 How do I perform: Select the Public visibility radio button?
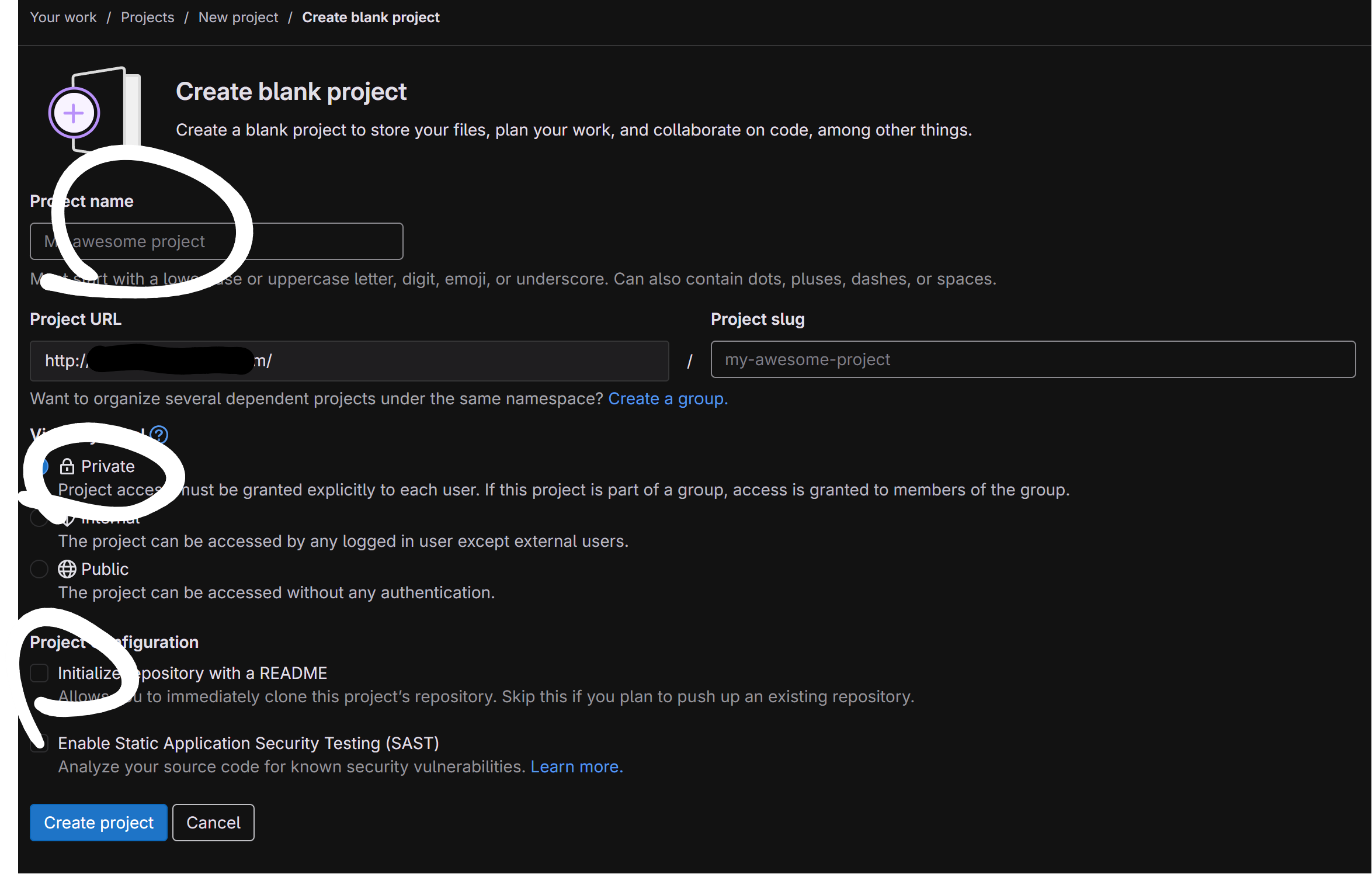coord(39,569)
